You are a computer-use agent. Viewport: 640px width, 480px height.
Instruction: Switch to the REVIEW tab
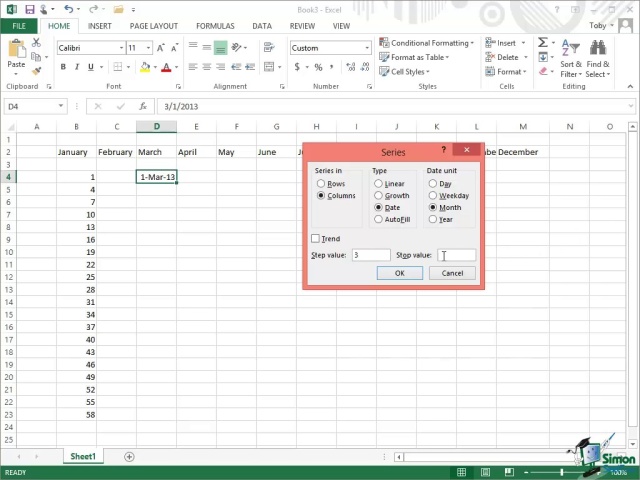tap(302, 26)
